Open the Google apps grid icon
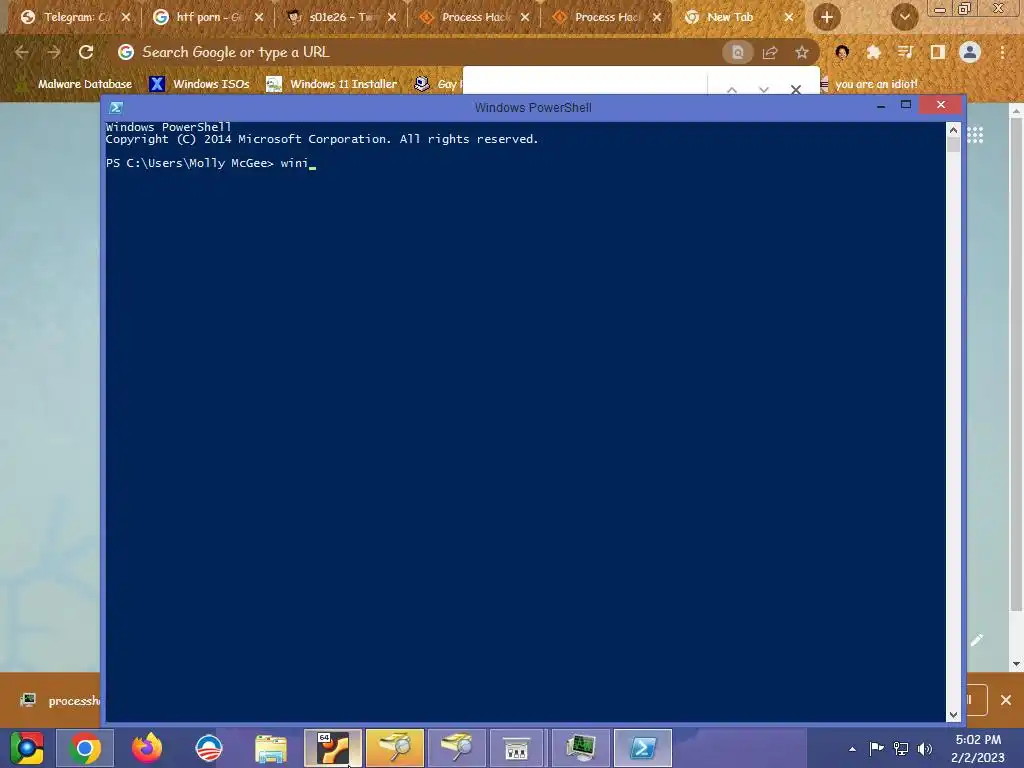Viewport: 1024px width, 768px height. pos(975,135)
